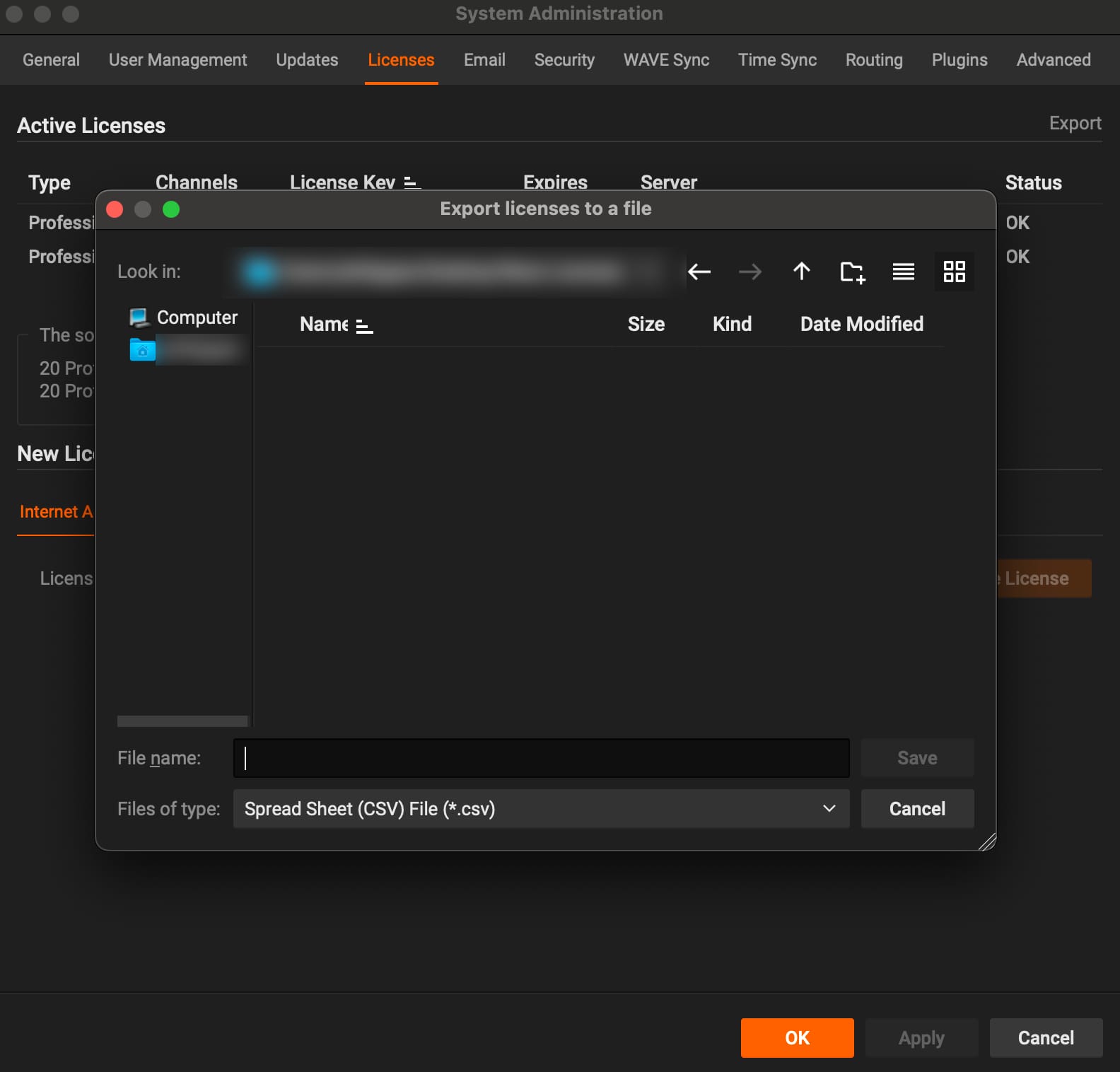The image size is (1120, 1072).
Task: Sort licenses by the Type column
Action: click(49, 183)
